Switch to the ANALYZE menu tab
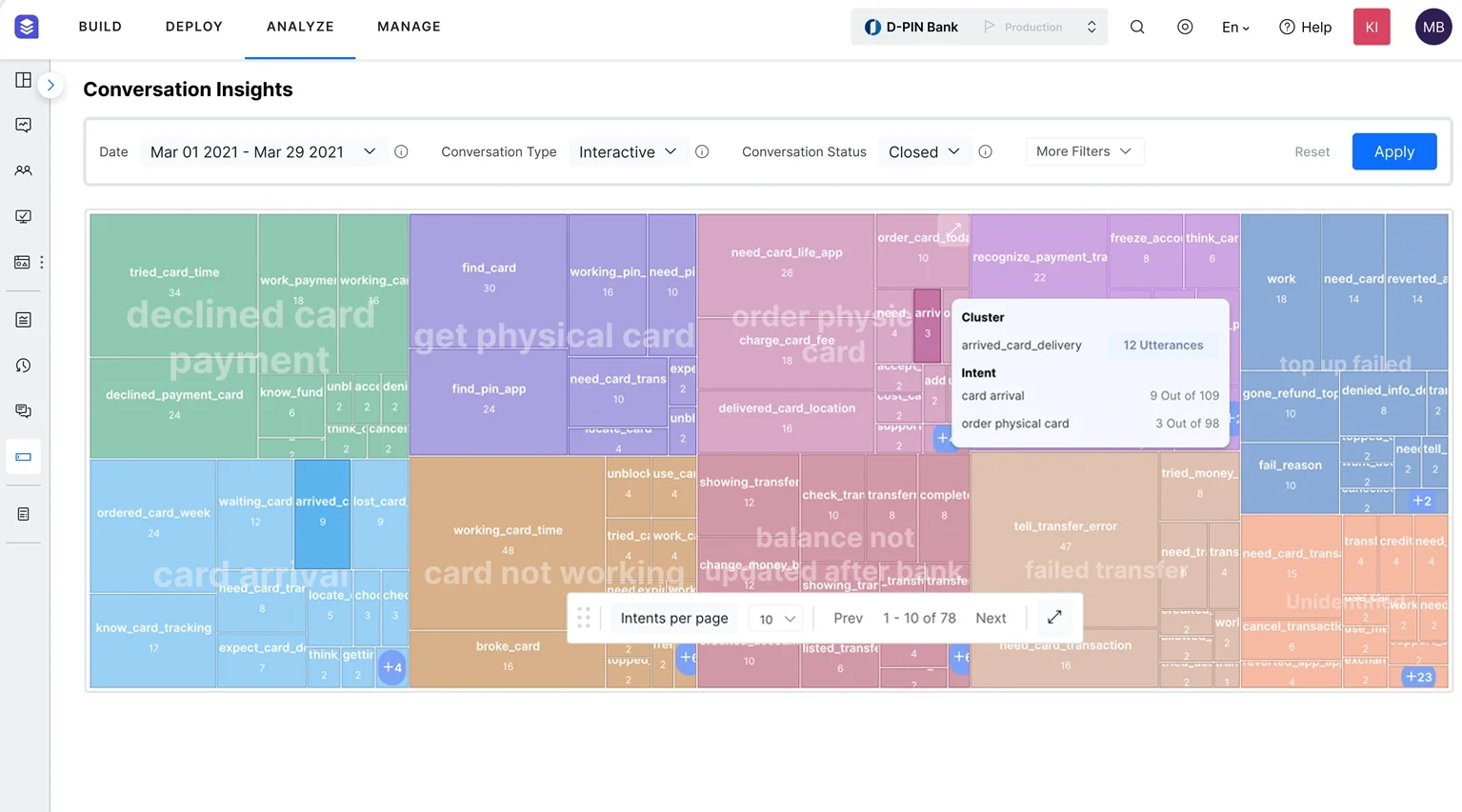 point(300,27)
